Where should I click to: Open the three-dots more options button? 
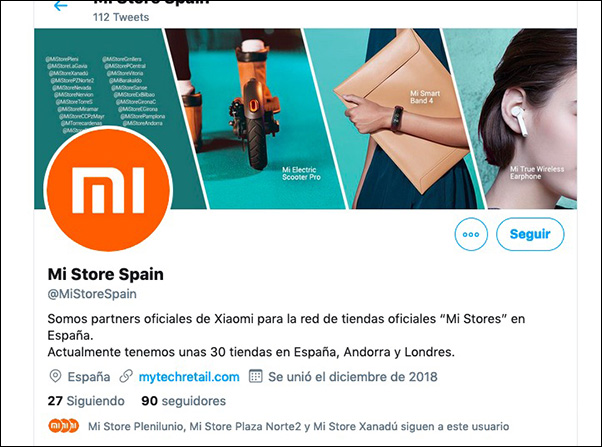[471, 234]
